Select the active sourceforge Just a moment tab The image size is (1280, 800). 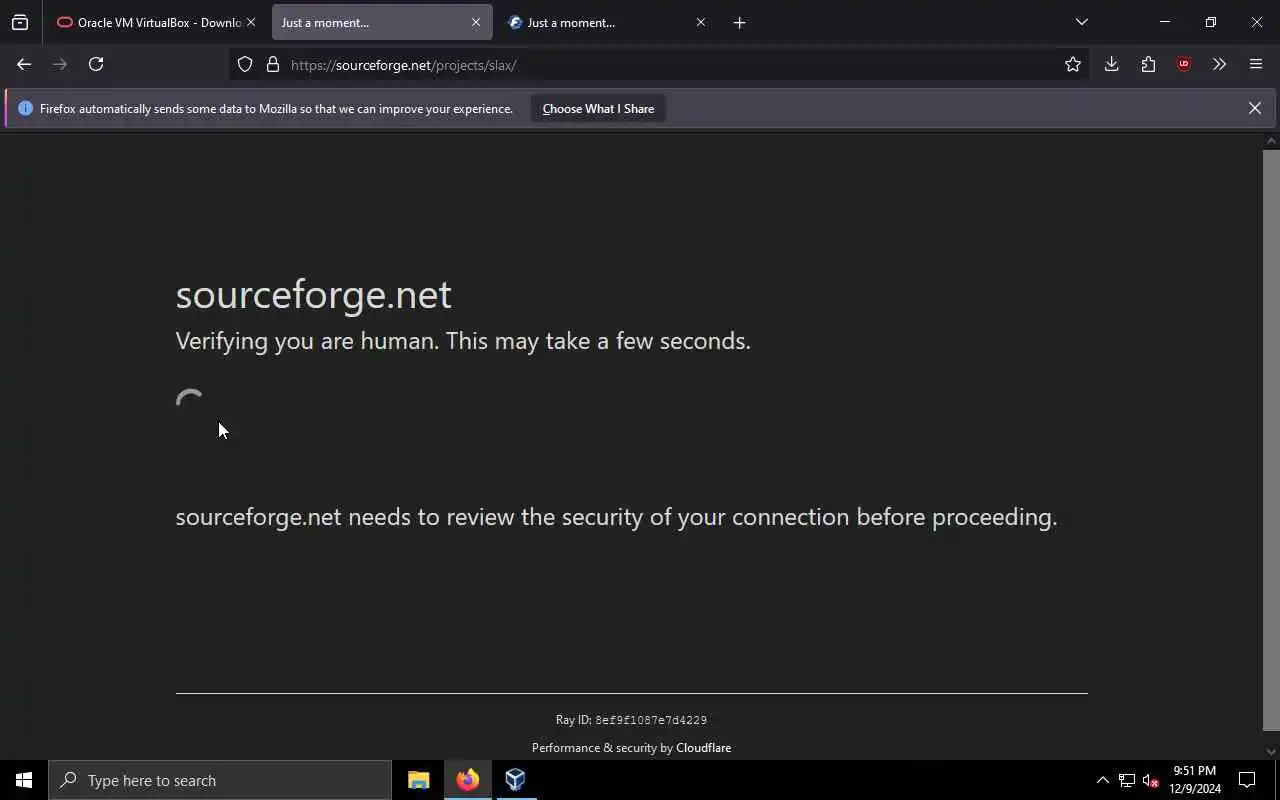pyautogui.click(x=382, y=22)
